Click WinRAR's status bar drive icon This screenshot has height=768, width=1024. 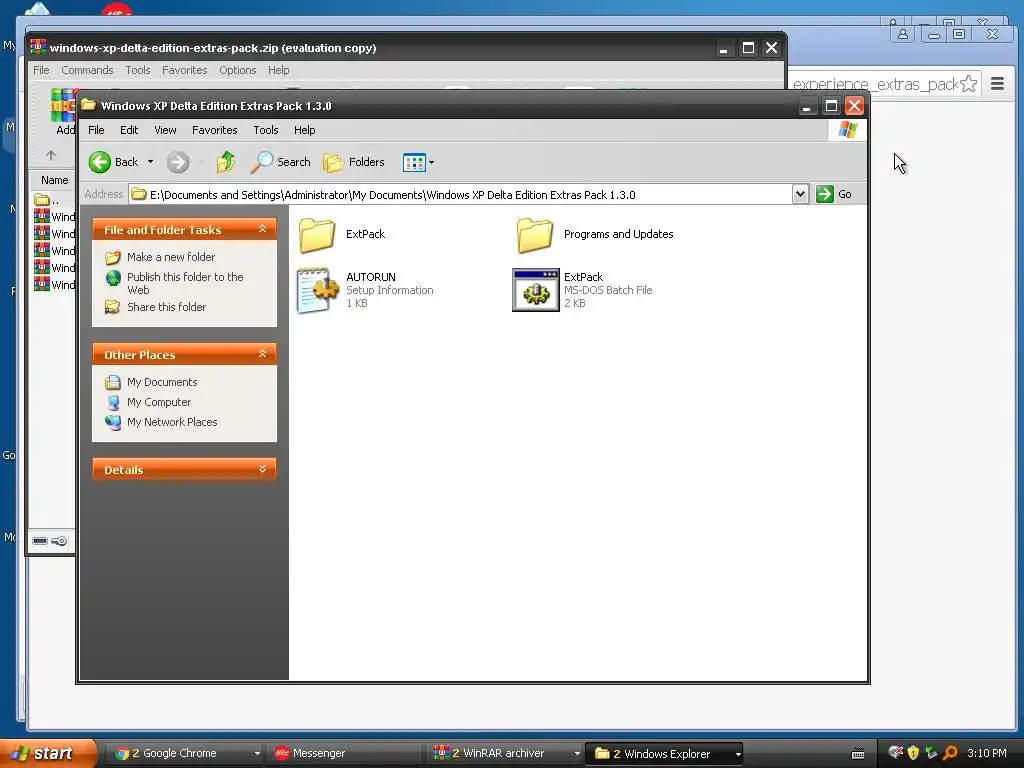tap(40, 541)
